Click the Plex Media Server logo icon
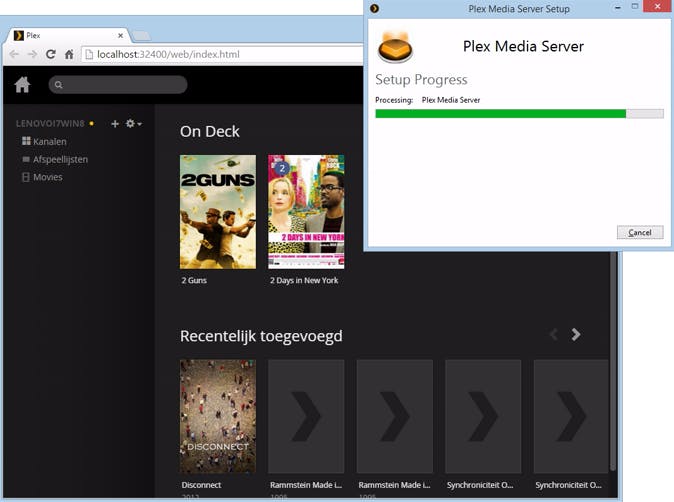The height and width of the screenshot is (502, 674). click(x=395, y=47)
